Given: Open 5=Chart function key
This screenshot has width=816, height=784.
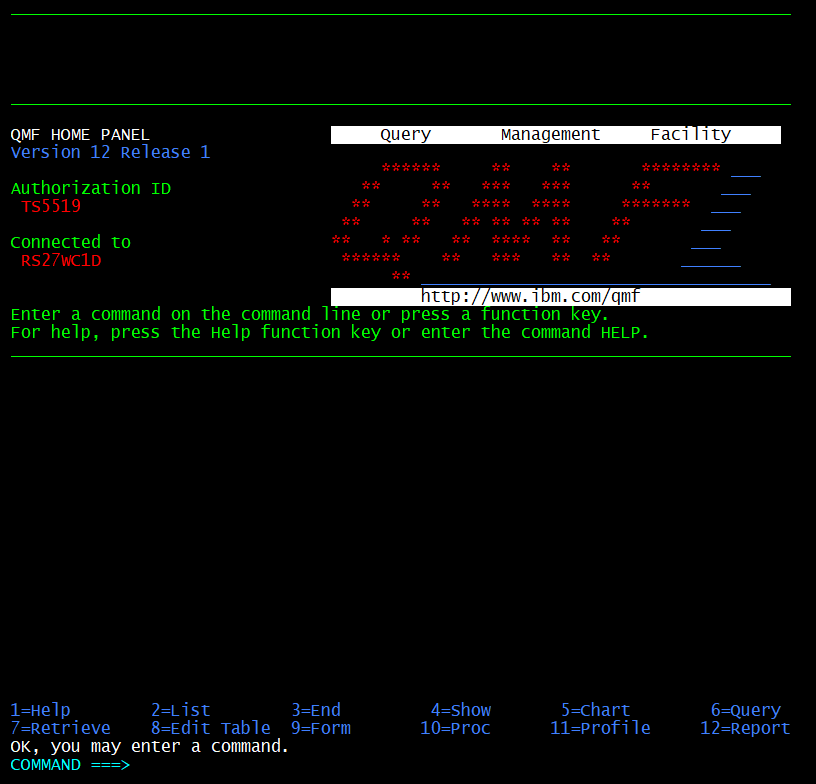Looking at the screenshot, I should [596, 710].
